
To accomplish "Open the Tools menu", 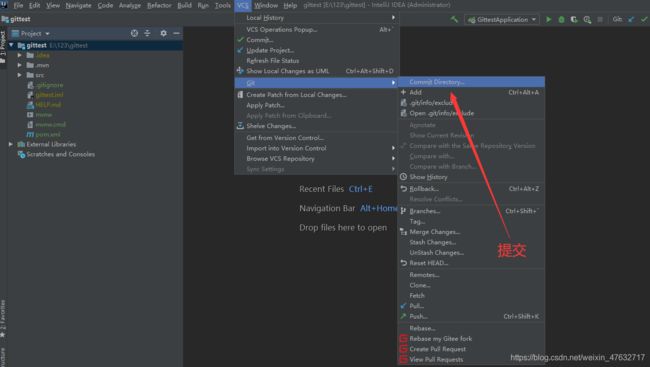I will [x=223, y=5].
